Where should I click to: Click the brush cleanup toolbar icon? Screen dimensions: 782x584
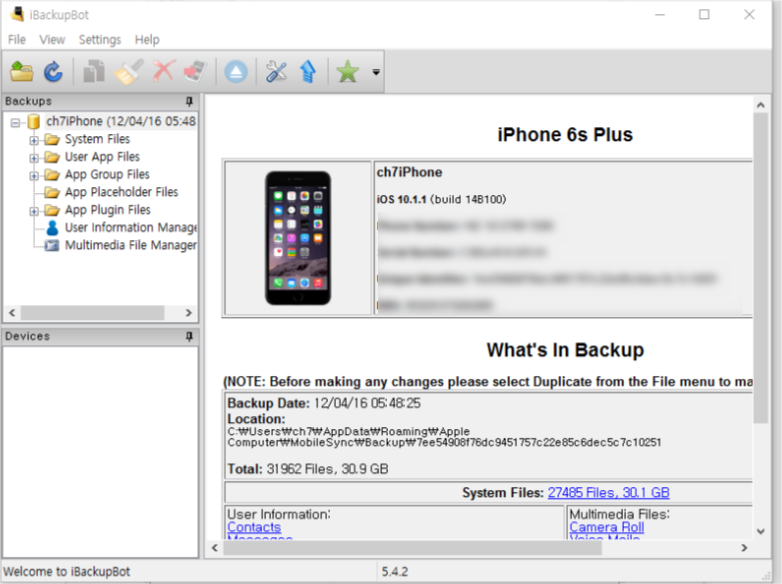click(129, 72)
